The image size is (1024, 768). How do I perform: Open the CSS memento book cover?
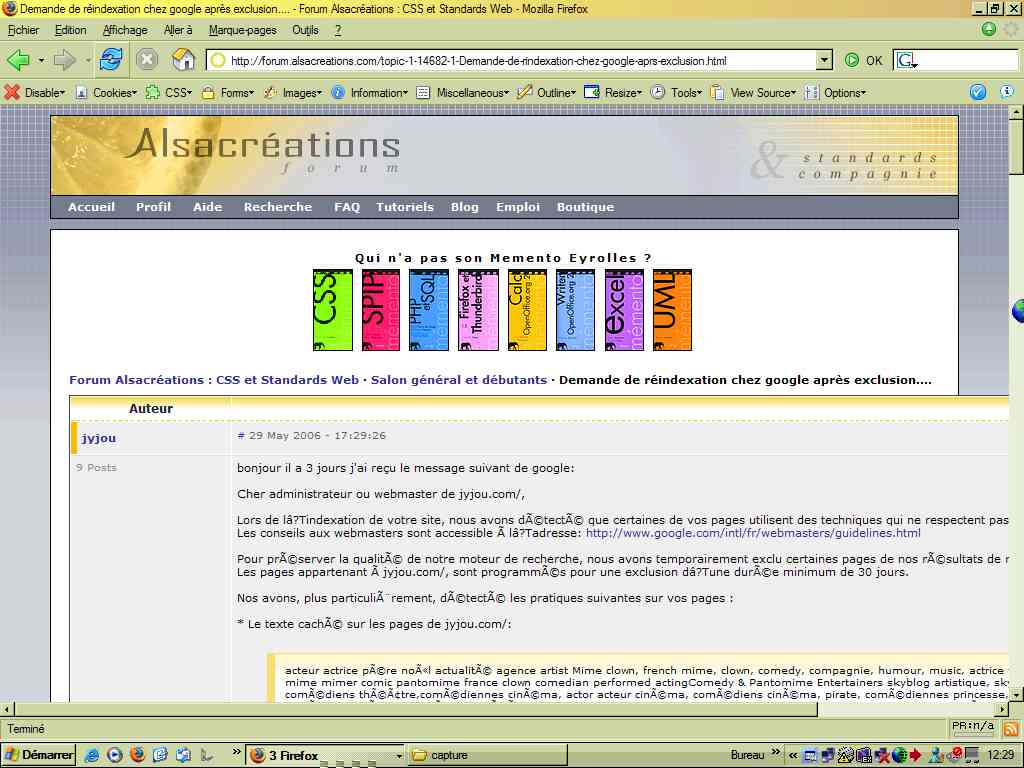coord(332,310)
